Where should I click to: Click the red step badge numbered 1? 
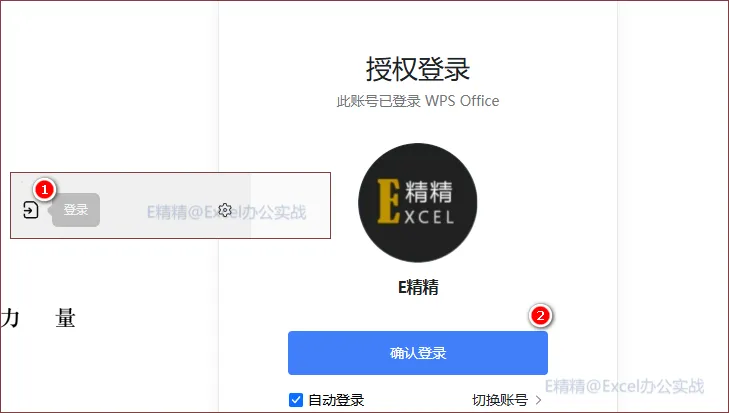point(45,189)
